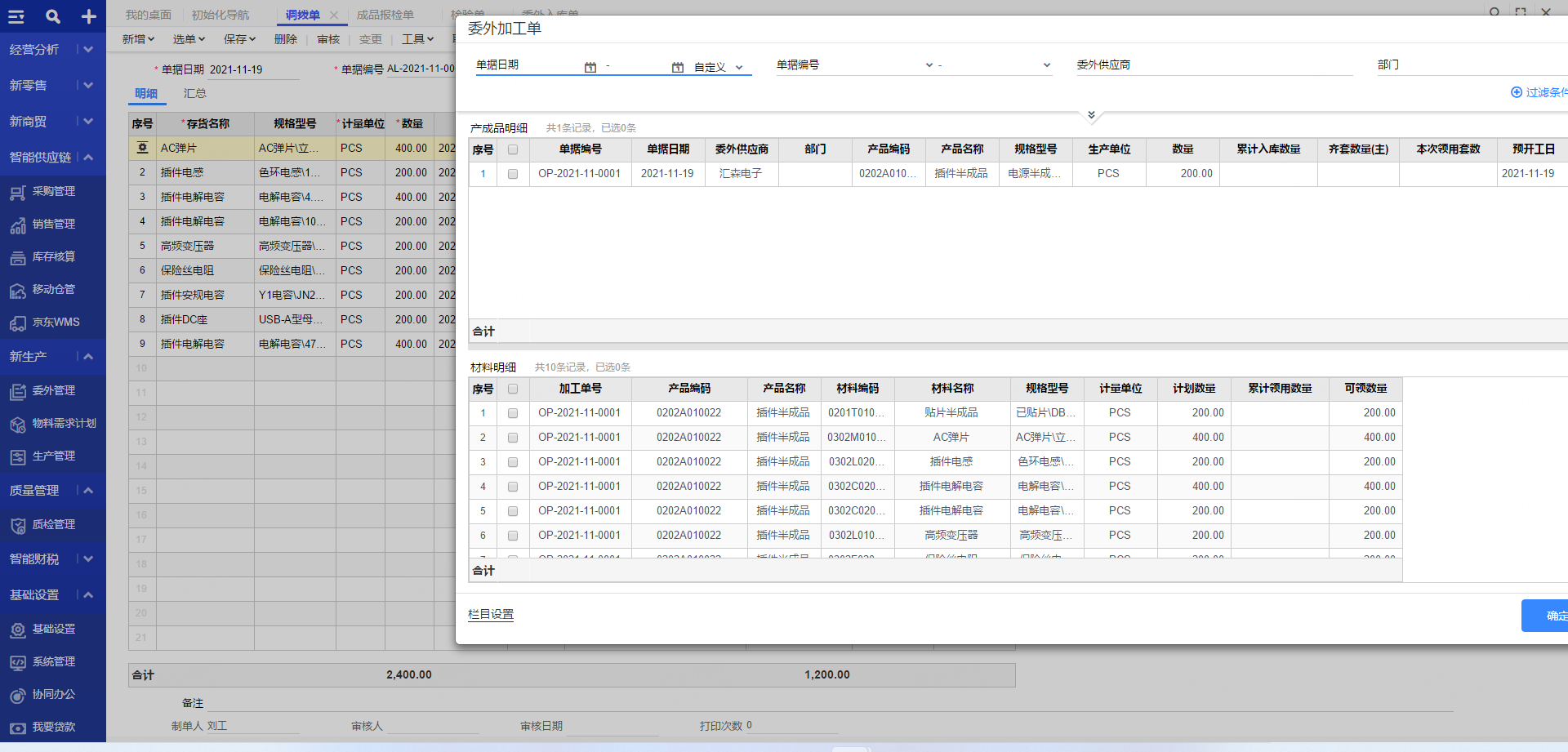Open 我要贷款 in the sidebar

[x=53, y=727]
